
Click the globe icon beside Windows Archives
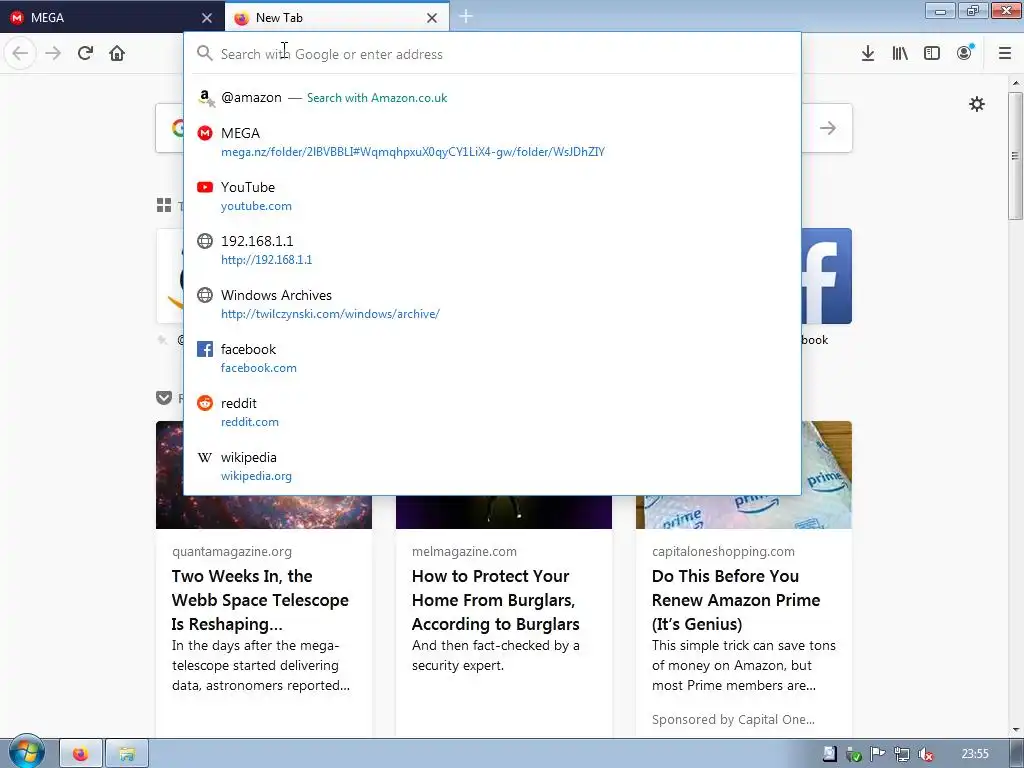coord(205,295)
